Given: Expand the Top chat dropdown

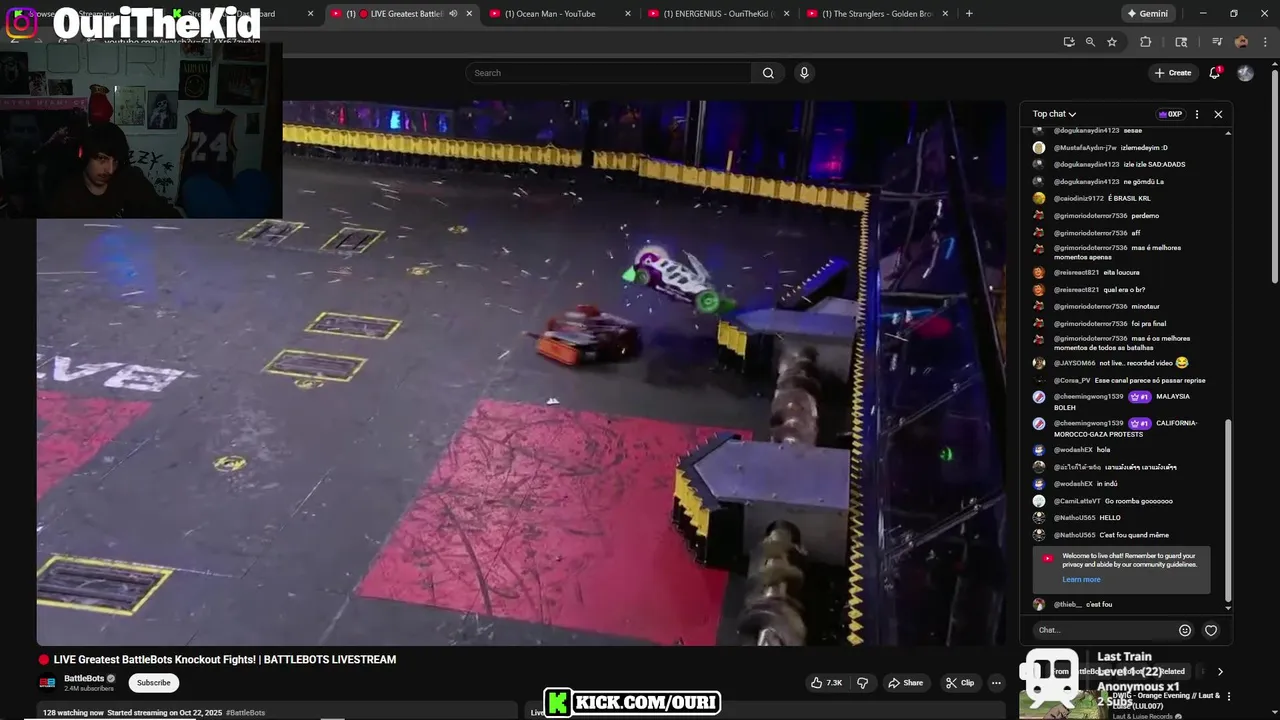Looking at the screenshot, I should pos(1054,114).
